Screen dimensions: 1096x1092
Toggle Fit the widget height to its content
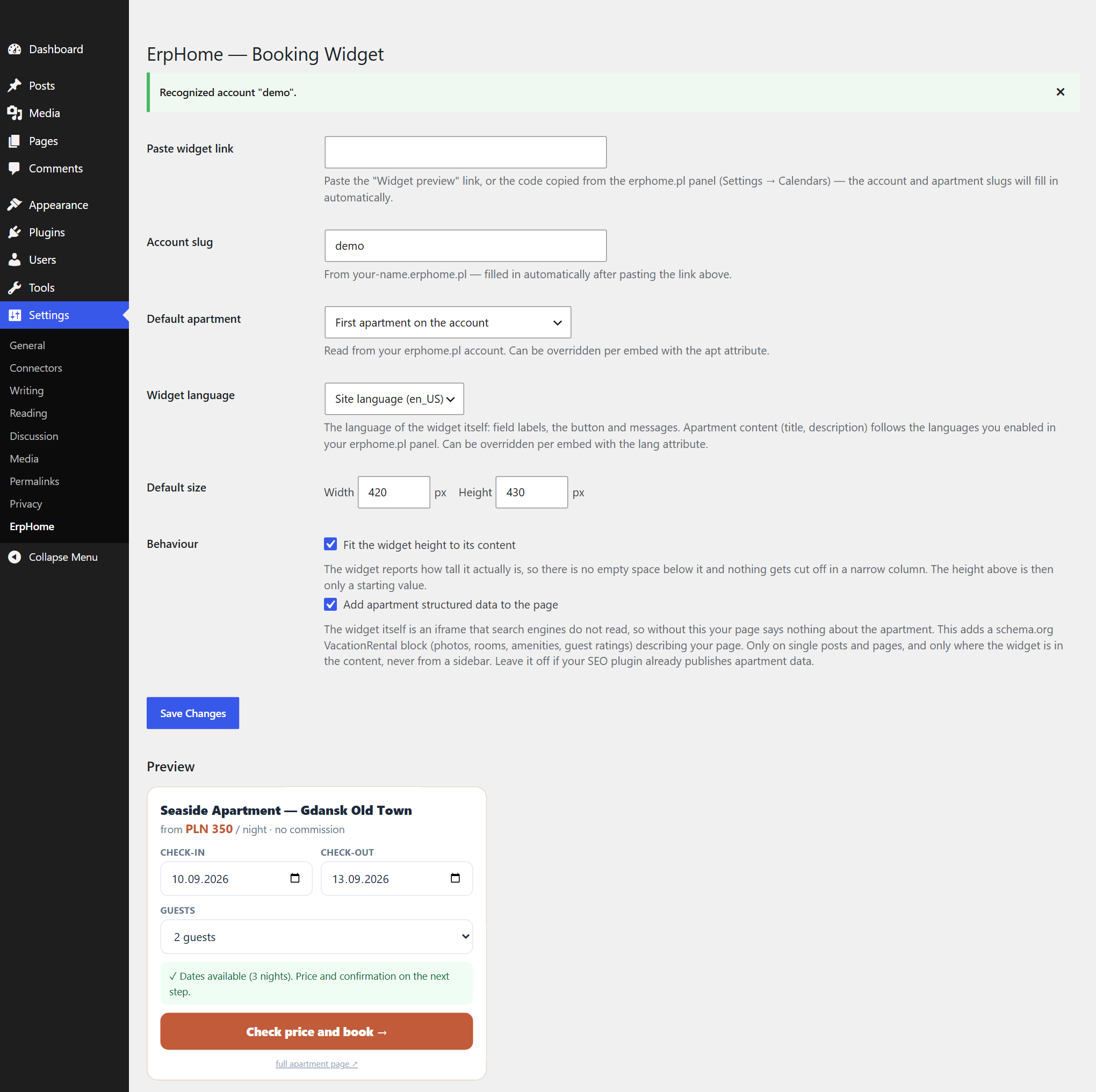pyautogui.click(x=330, y=544)
